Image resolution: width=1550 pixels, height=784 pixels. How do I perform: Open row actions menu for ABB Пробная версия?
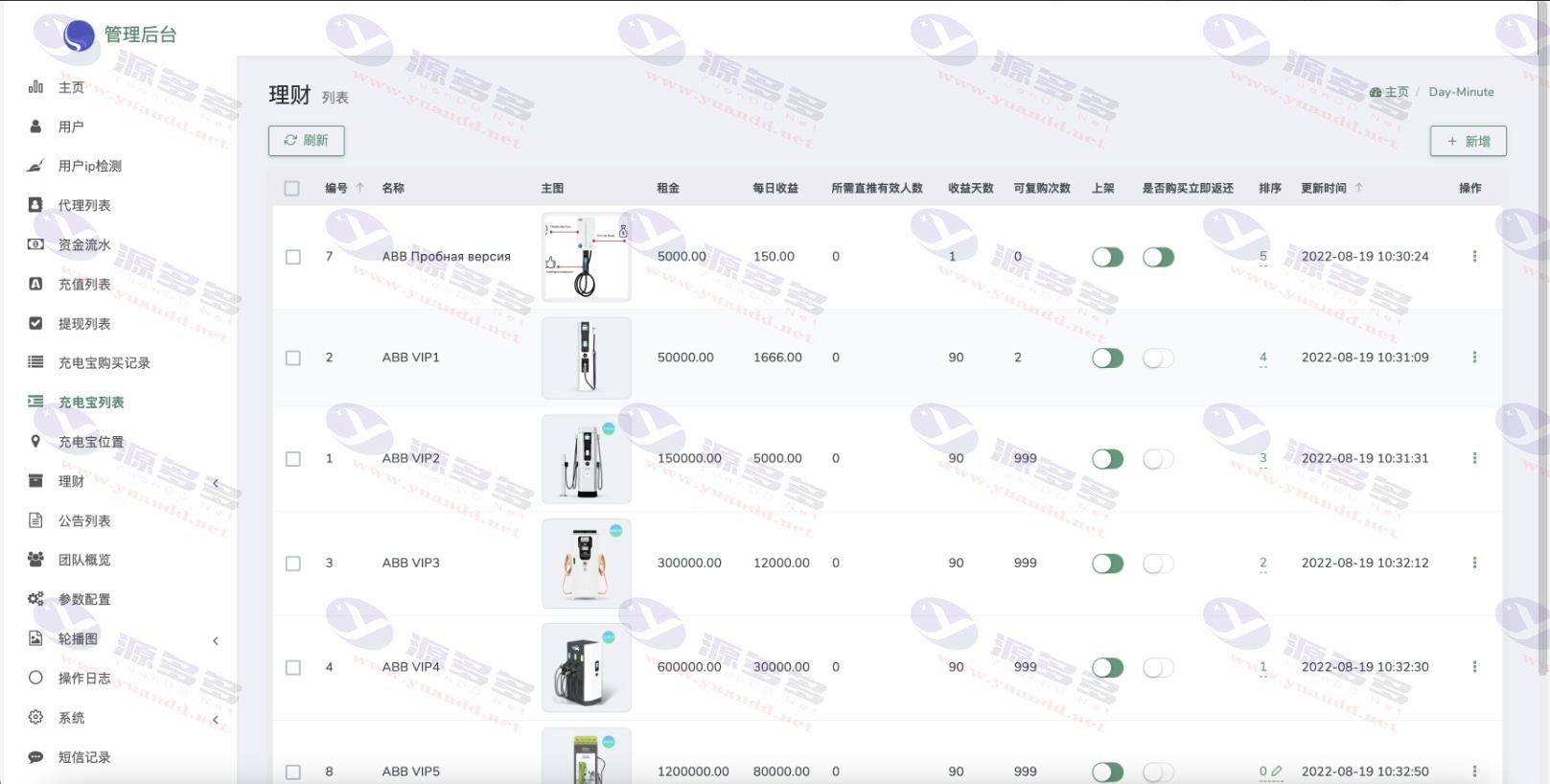[x=1474, y=256]
